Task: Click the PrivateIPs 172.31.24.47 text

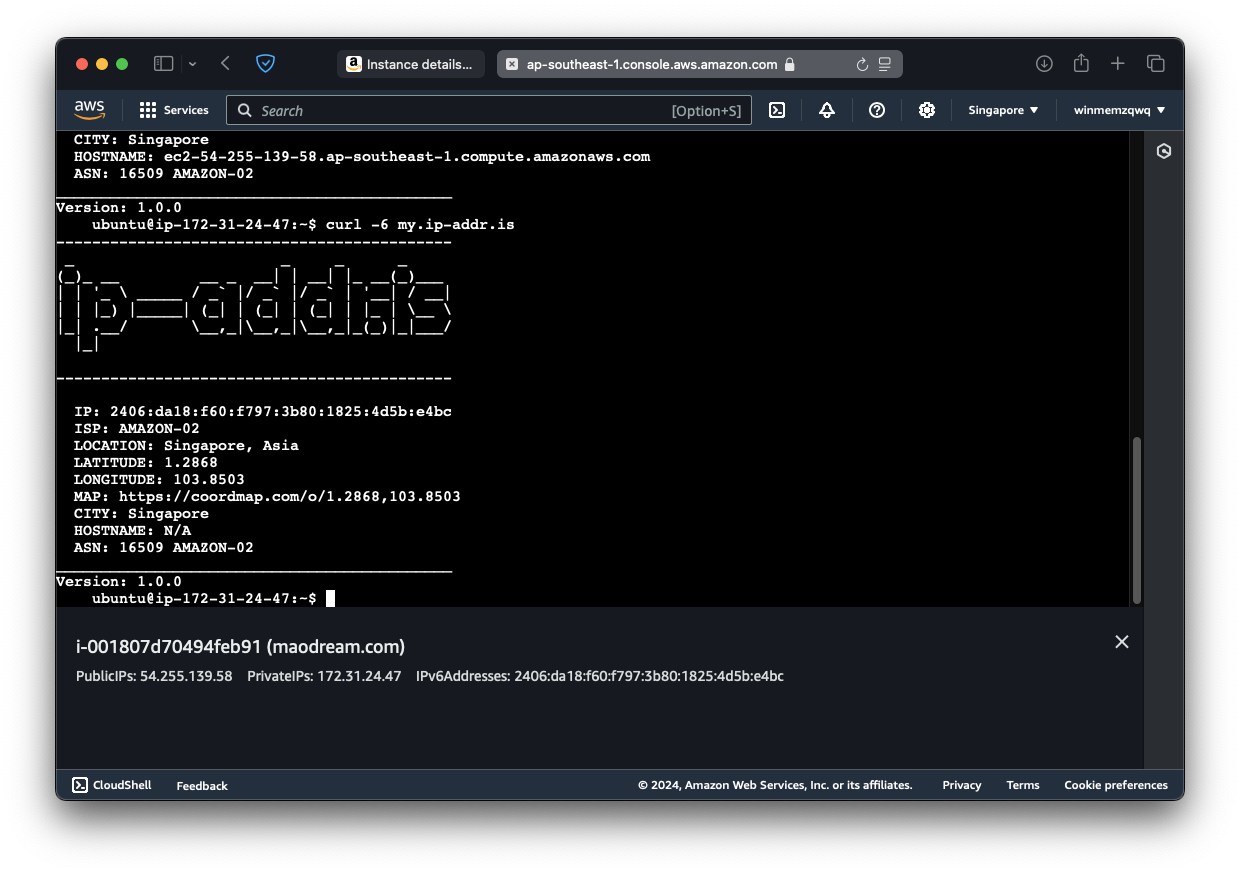Action: (324, 676)
